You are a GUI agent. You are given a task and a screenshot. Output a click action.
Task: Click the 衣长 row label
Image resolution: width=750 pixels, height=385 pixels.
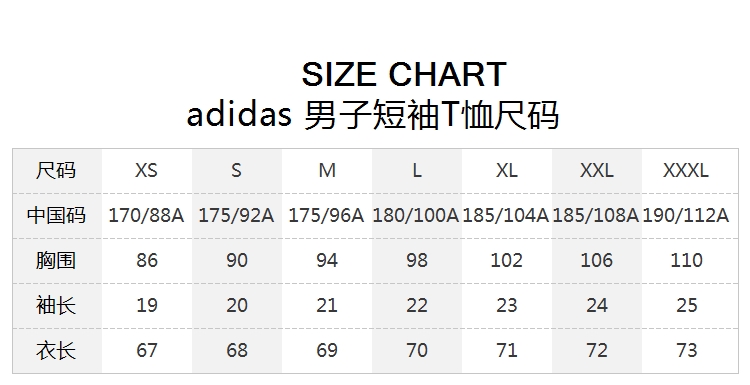[x=56, y=350]
